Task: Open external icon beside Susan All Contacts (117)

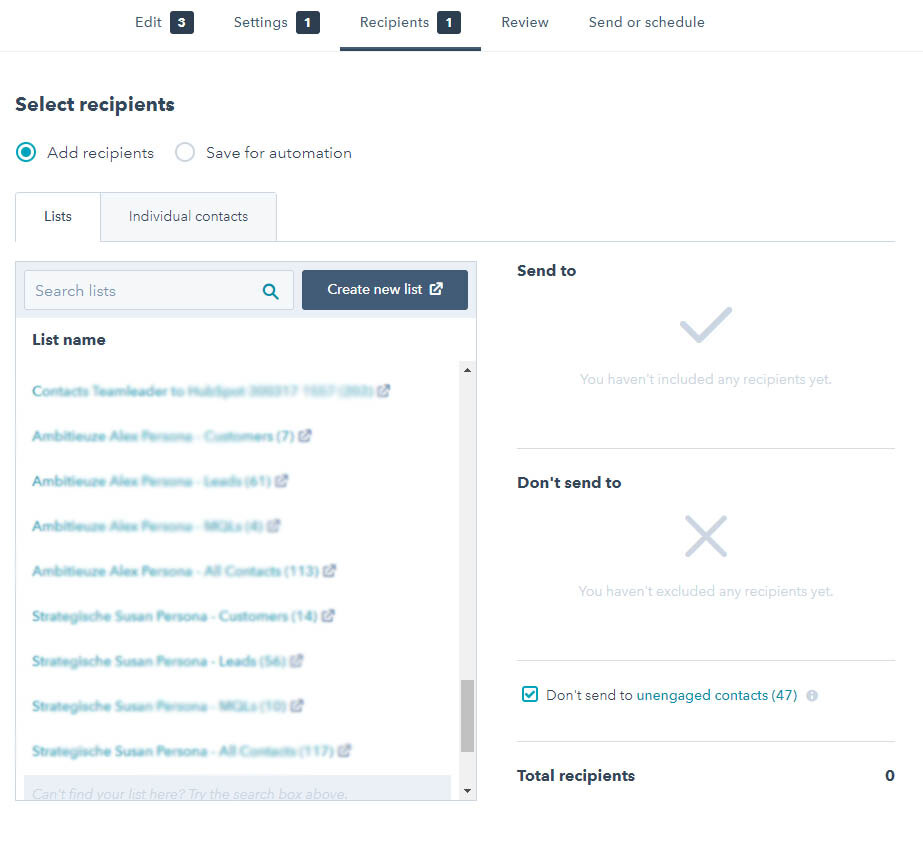Action: coord(345,751)
